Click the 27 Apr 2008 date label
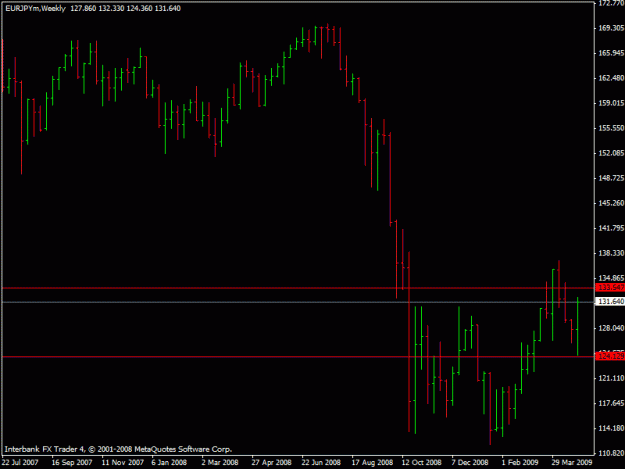625x469 pixels. point(271,462)
